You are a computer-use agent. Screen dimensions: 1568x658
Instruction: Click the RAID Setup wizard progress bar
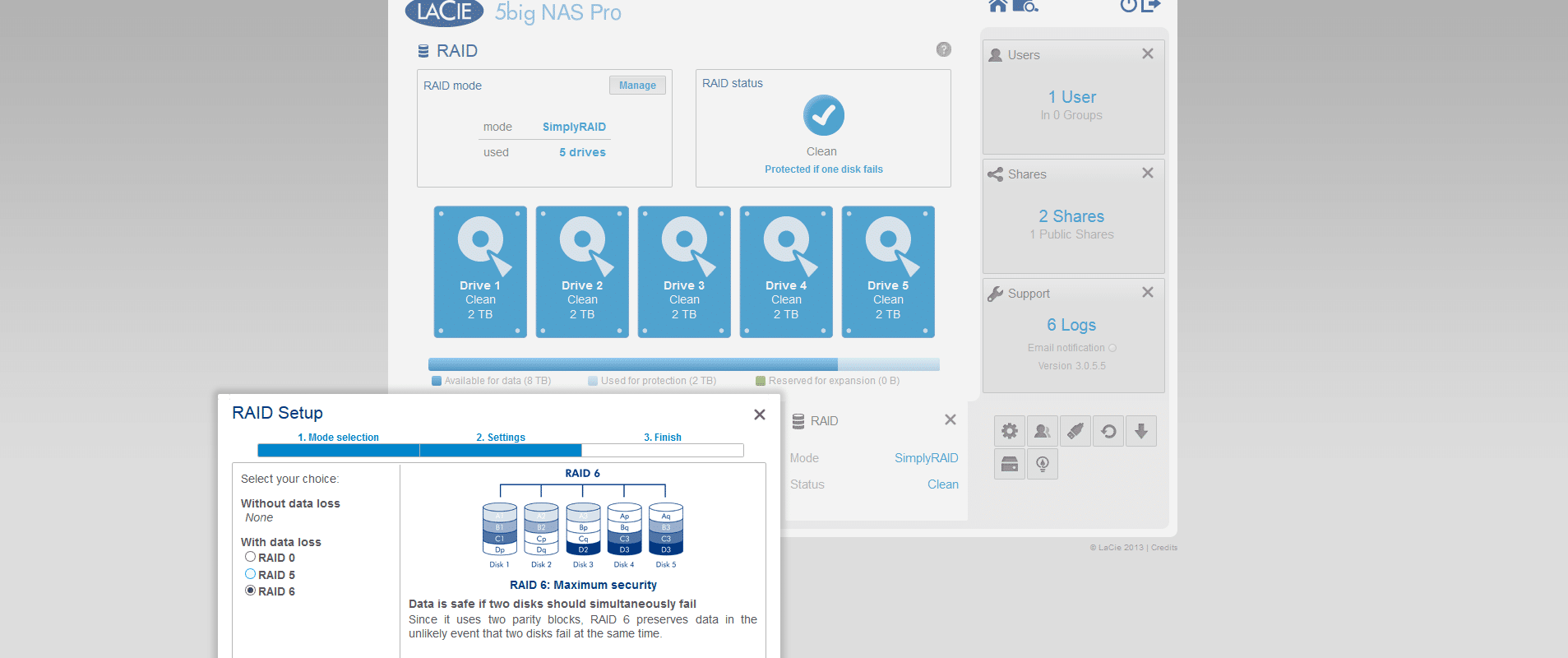501,451
